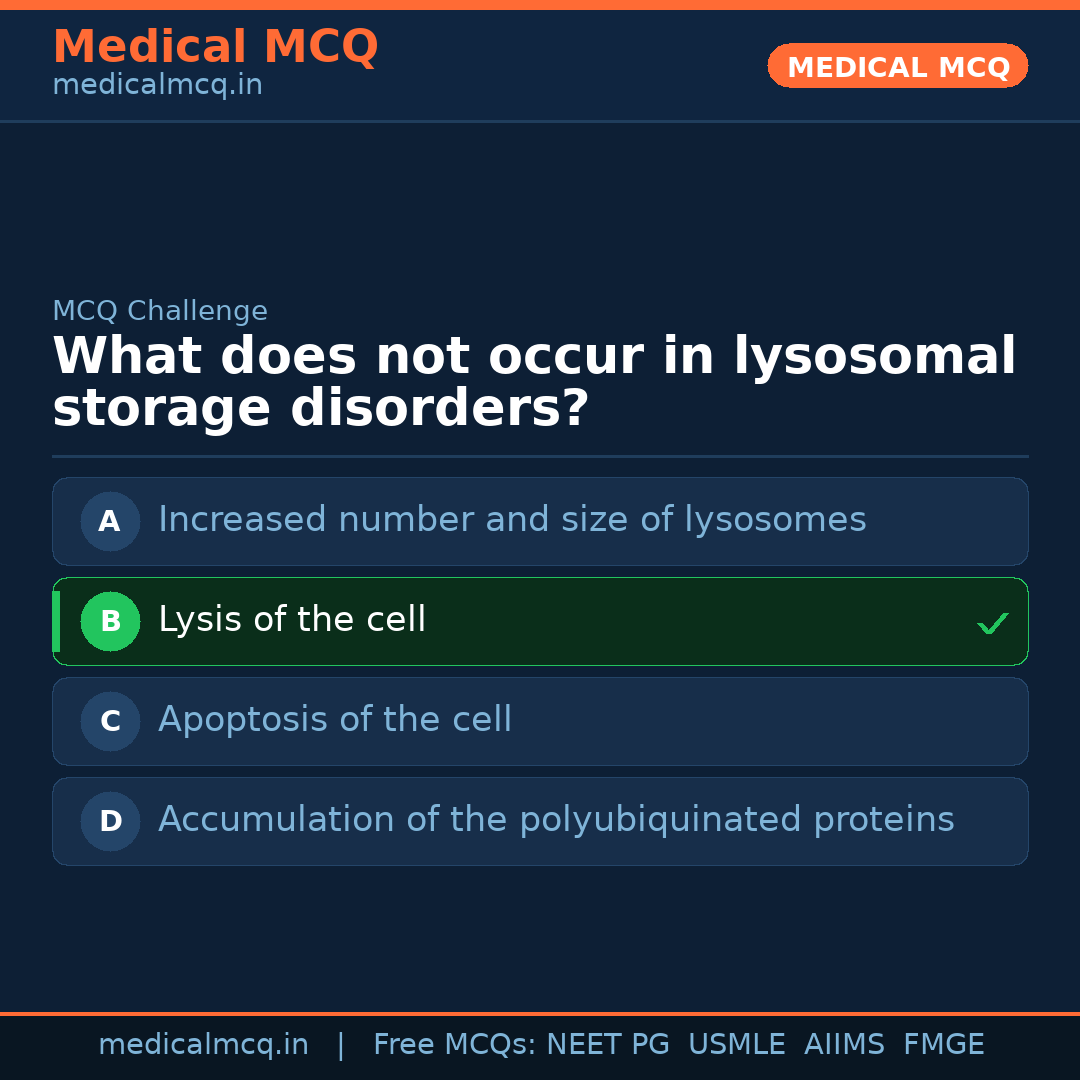Select answer 'Increased number and size of lysosomes'

512,520
